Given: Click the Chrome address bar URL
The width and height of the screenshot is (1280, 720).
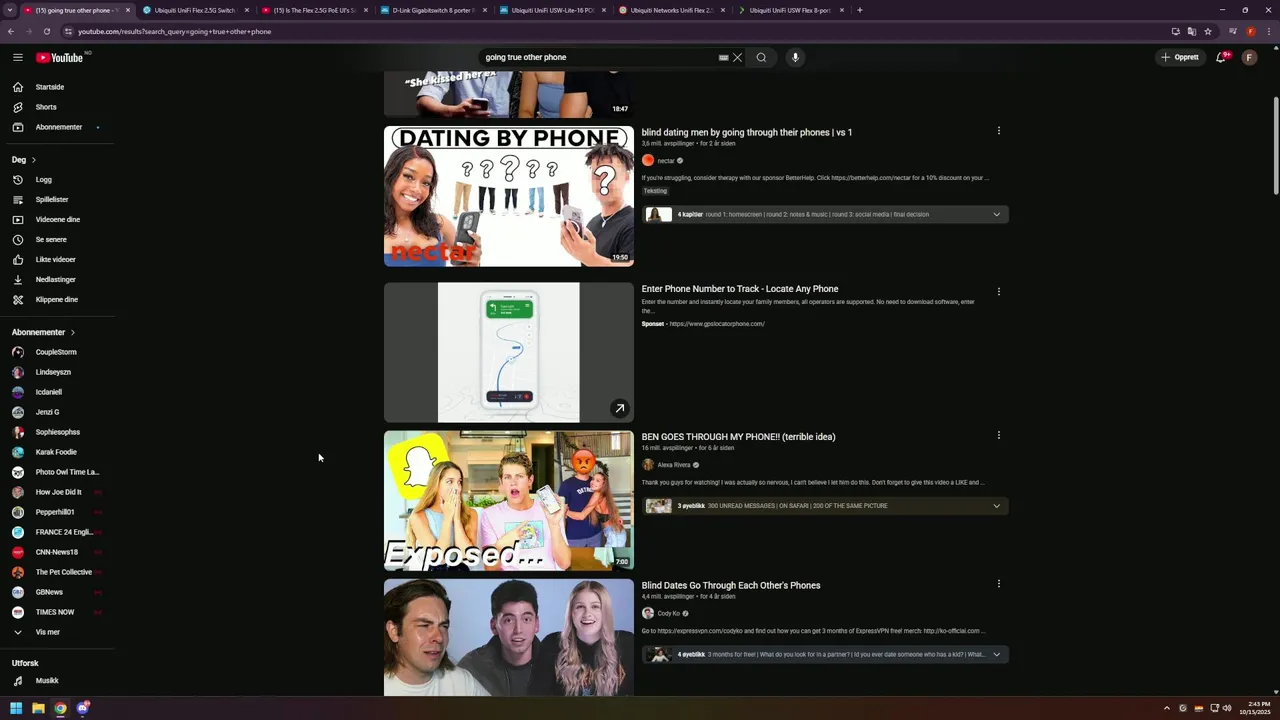Looking at the screenshot, I should [x=174, y=31].
